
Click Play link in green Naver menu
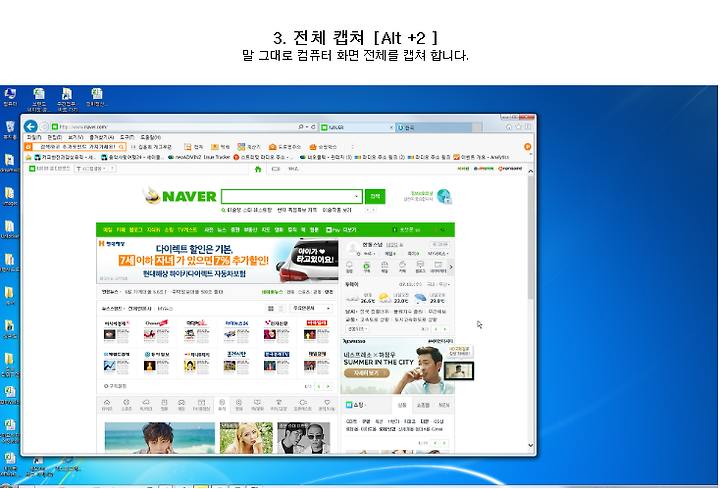[334, 230]
